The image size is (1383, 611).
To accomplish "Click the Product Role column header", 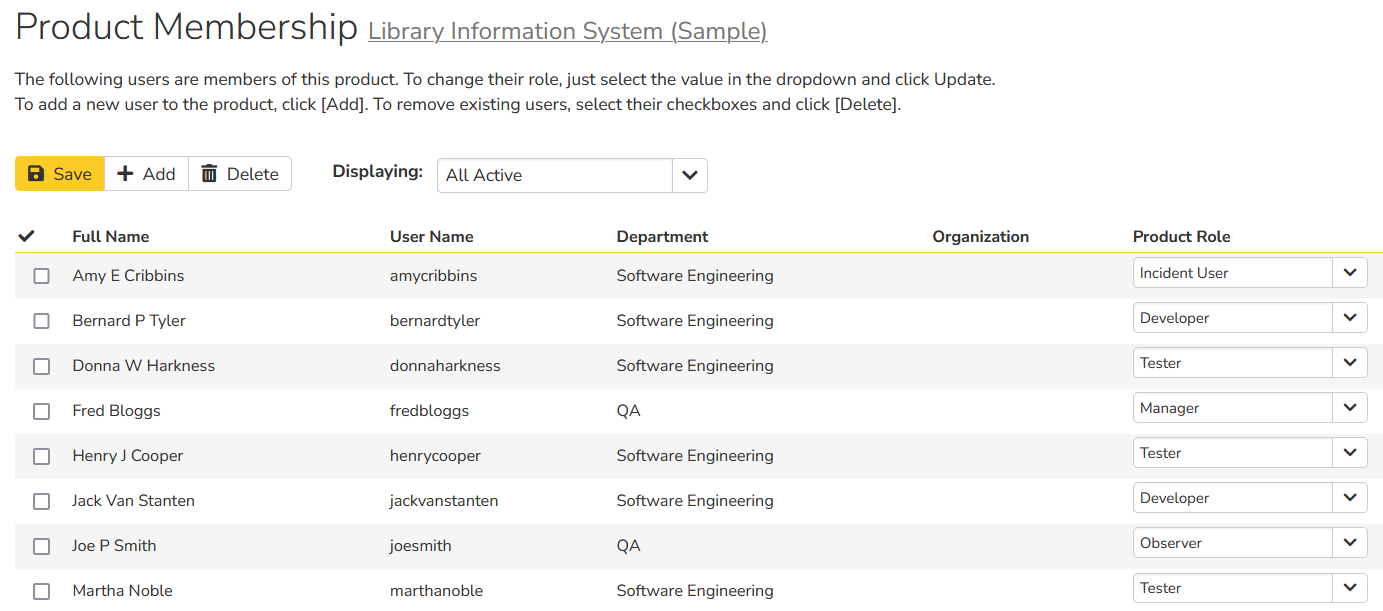I will tap(1181, 237).
